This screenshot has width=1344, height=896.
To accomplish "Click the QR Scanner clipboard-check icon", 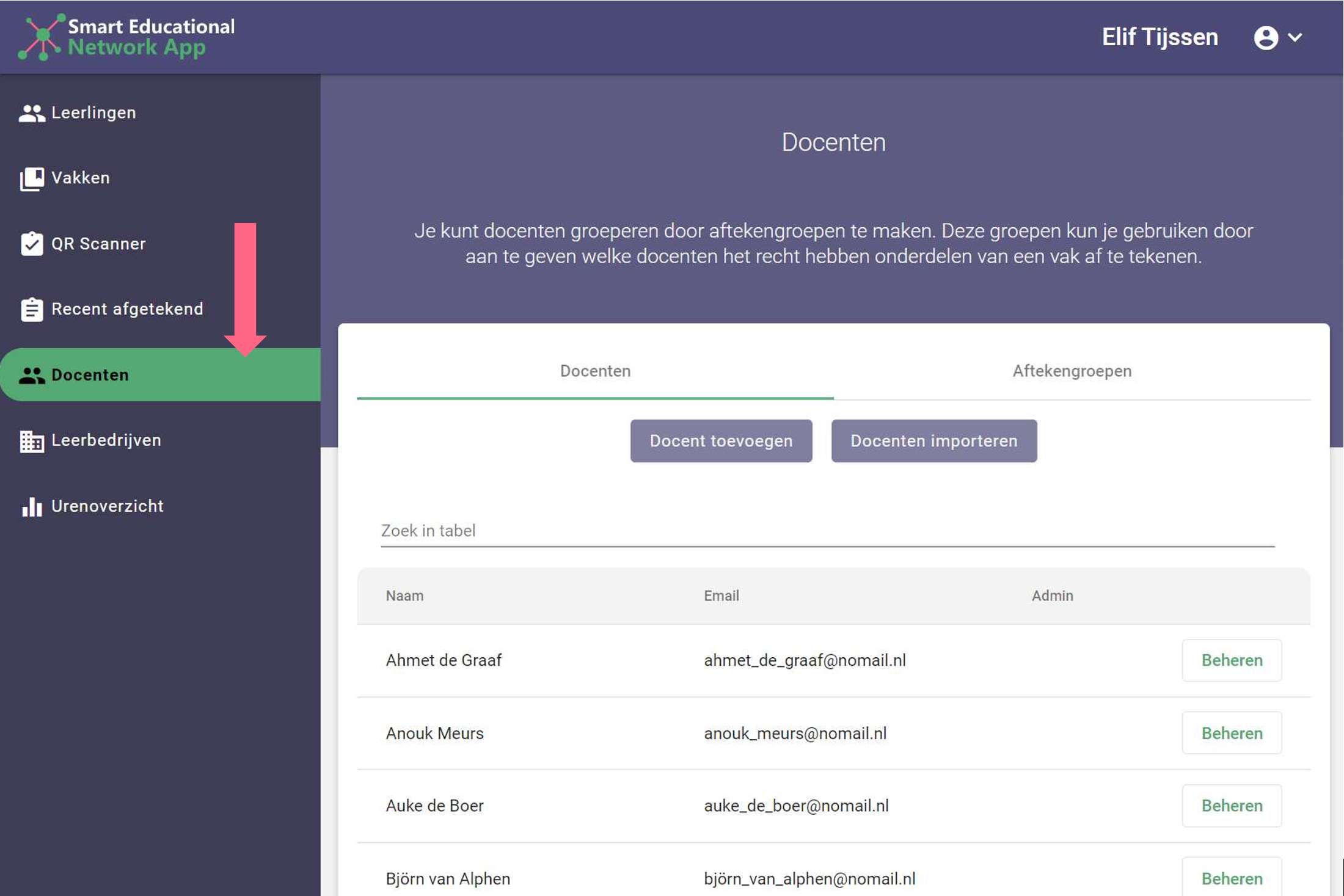I will coord(32,244).
